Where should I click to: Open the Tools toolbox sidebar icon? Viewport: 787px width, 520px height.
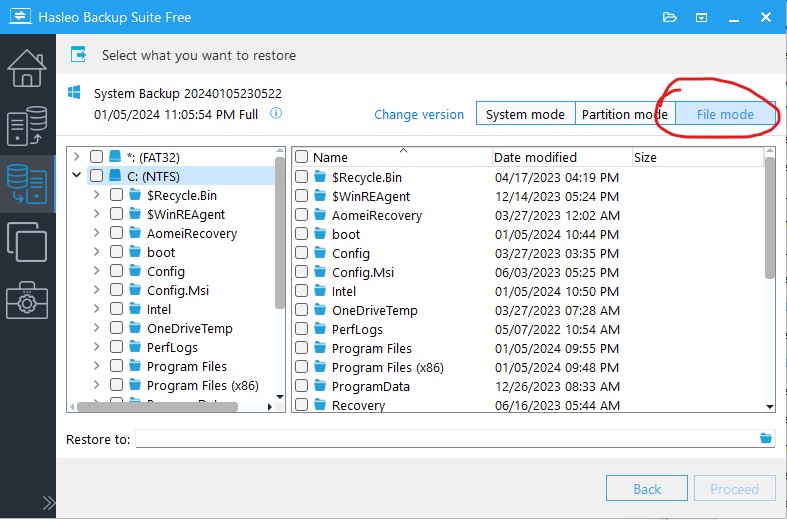[x=27, y=300]
